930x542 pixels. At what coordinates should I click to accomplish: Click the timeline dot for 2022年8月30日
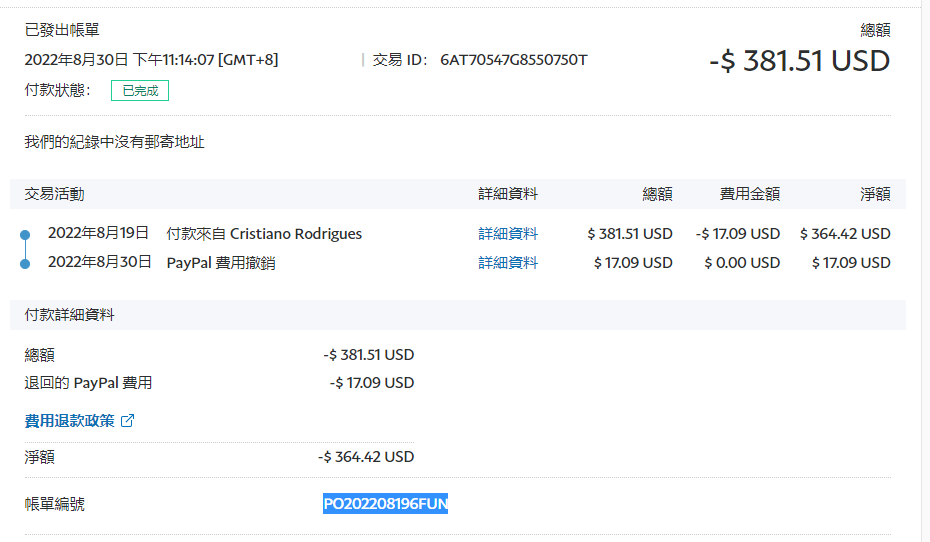pos(25,264)
